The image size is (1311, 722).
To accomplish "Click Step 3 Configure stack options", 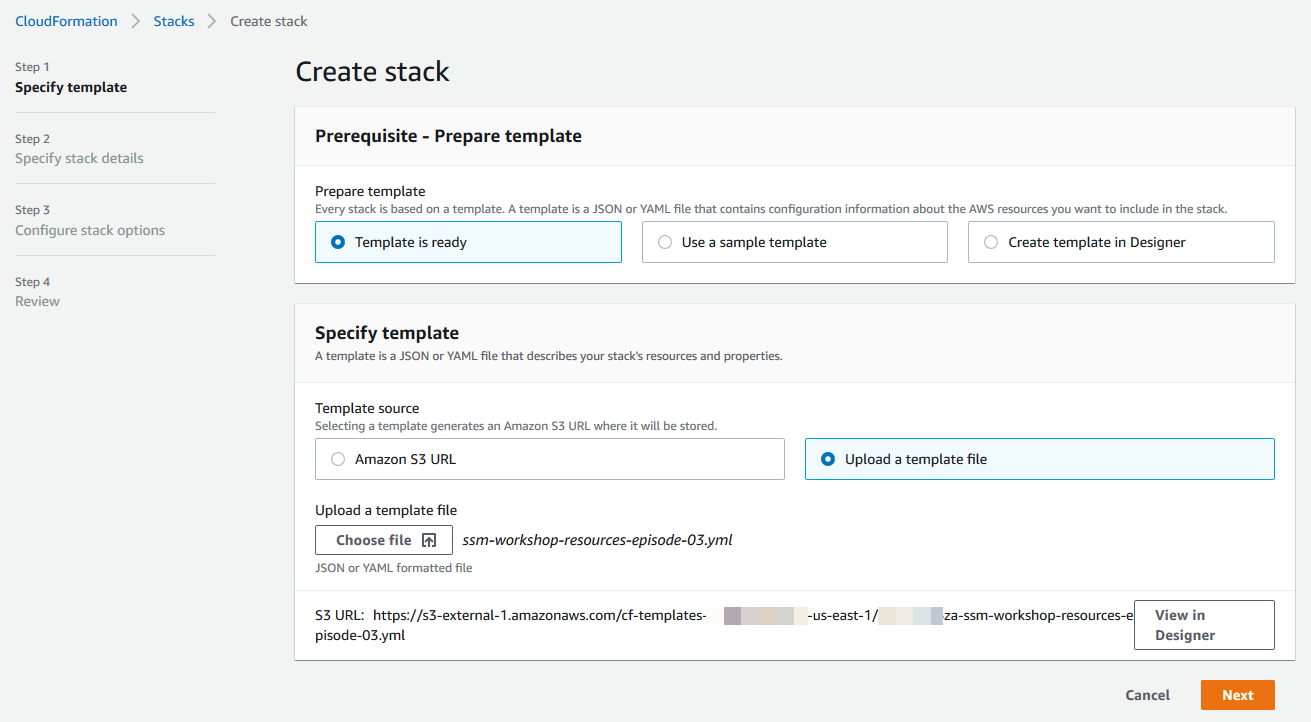I will (x=90, y=220).
